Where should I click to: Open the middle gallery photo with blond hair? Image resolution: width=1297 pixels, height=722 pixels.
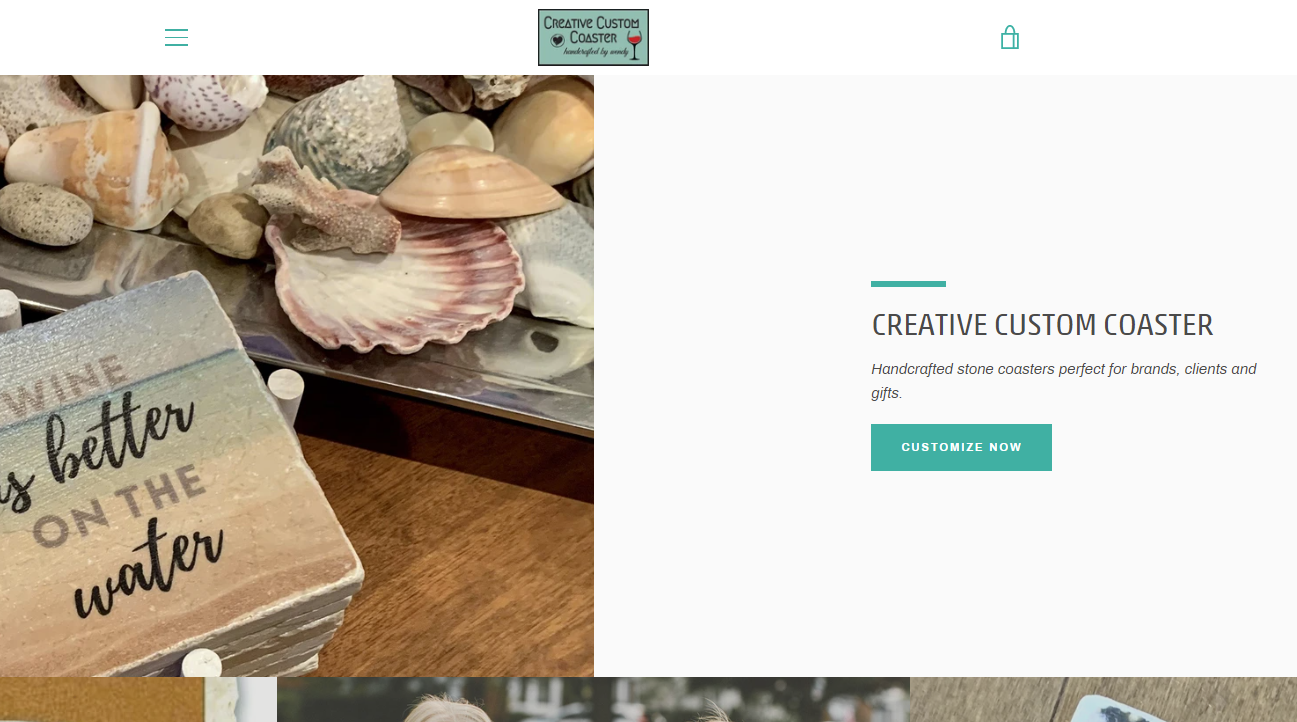593,700
